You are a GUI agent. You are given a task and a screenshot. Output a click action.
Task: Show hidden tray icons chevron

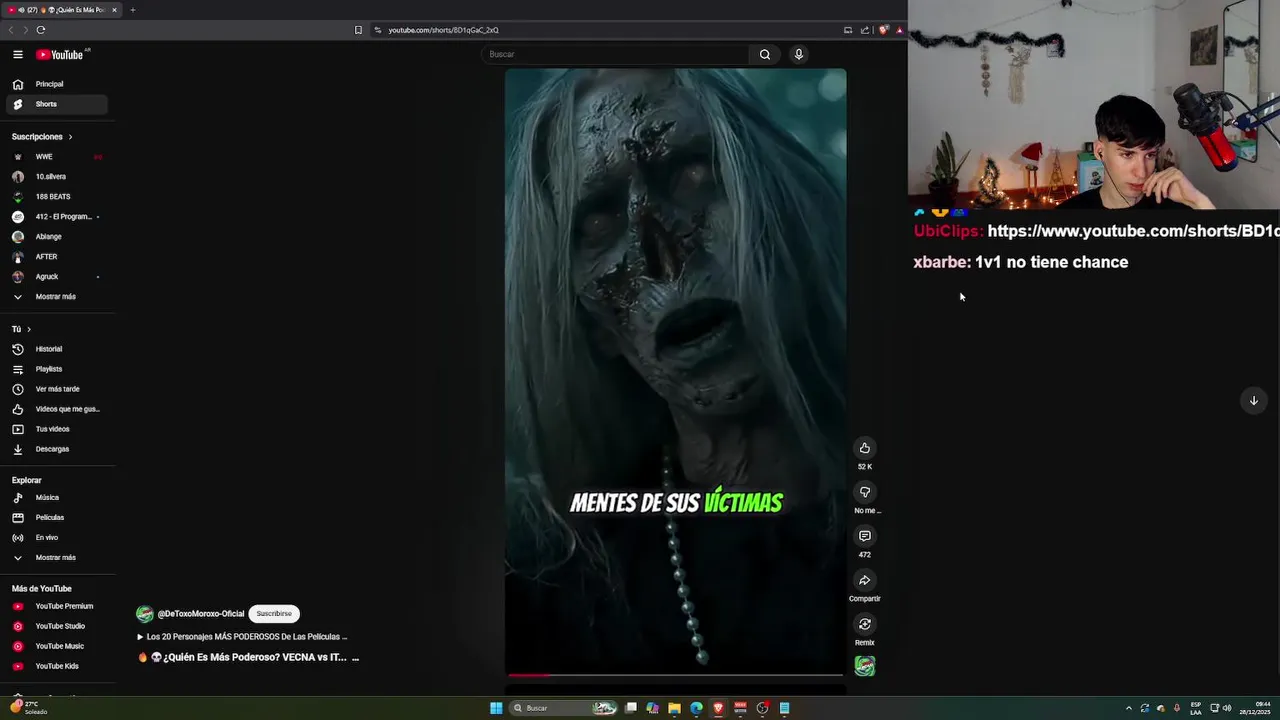click(x=1129, y=708)
